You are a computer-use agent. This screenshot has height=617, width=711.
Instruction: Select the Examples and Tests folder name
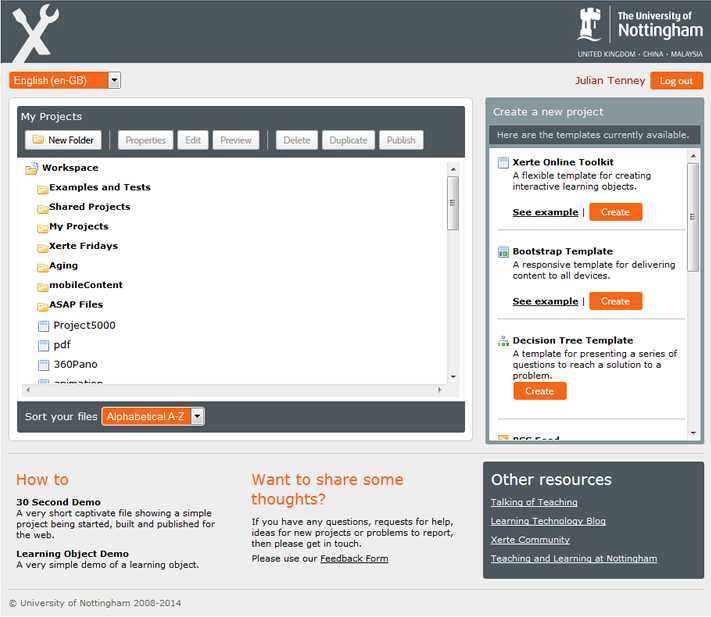point(100,187)
